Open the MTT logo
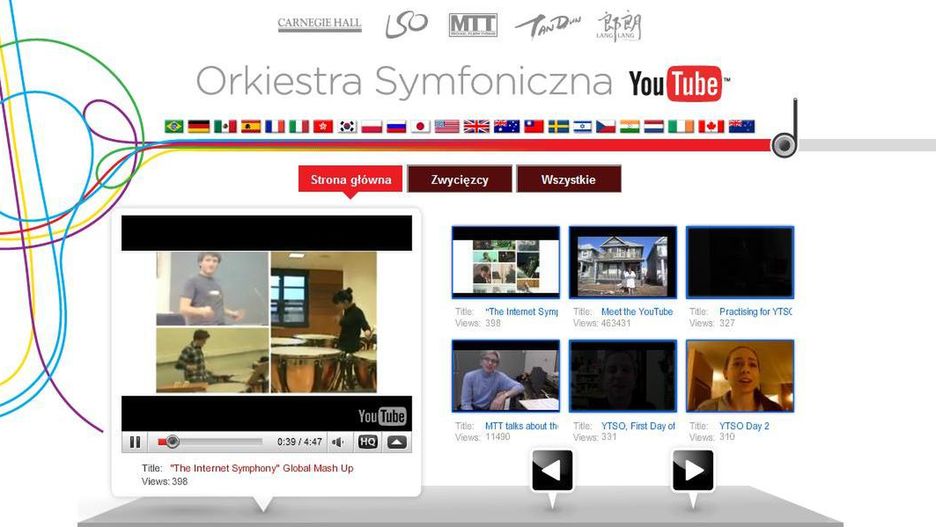The width and height of the screenshot is (936, 527). 473,25
